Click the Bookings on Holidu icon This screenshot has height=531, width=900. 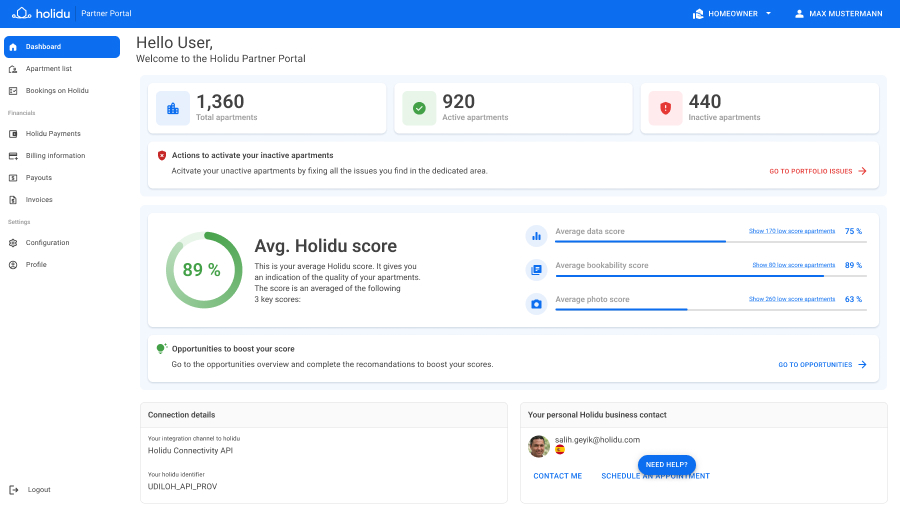click(13, 91)
